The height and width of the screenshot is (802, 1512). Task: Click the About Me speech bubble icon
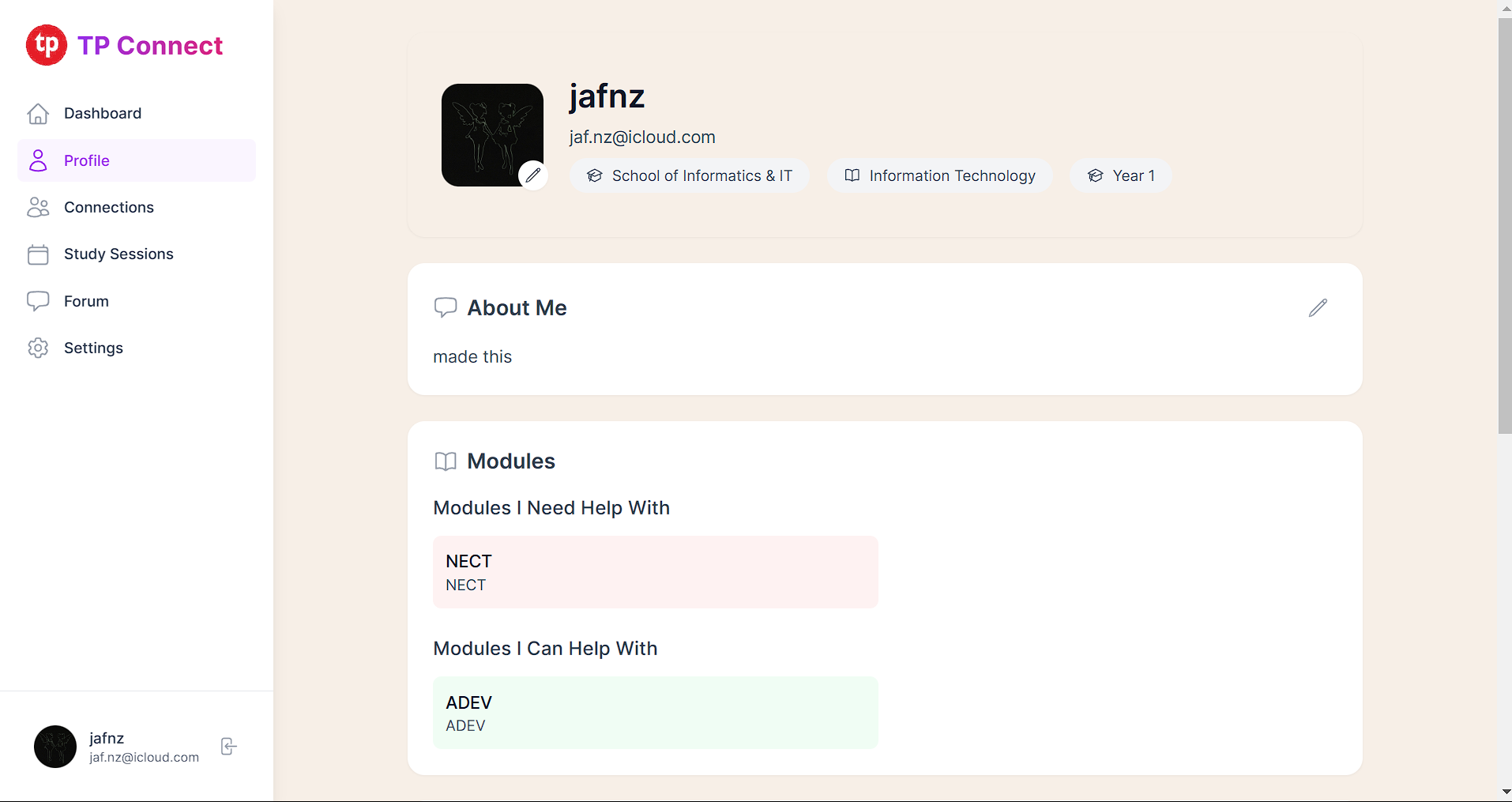click(446, 307)
